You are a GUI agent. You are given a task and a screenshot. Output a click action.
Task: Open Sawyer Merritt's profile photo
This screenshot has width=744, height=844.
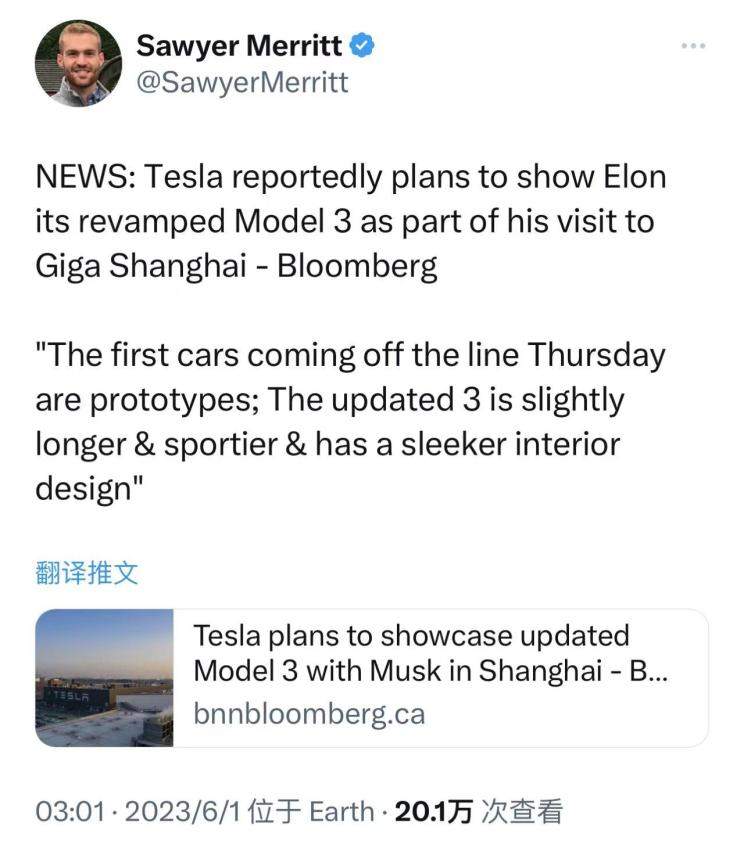coord(79,64)
